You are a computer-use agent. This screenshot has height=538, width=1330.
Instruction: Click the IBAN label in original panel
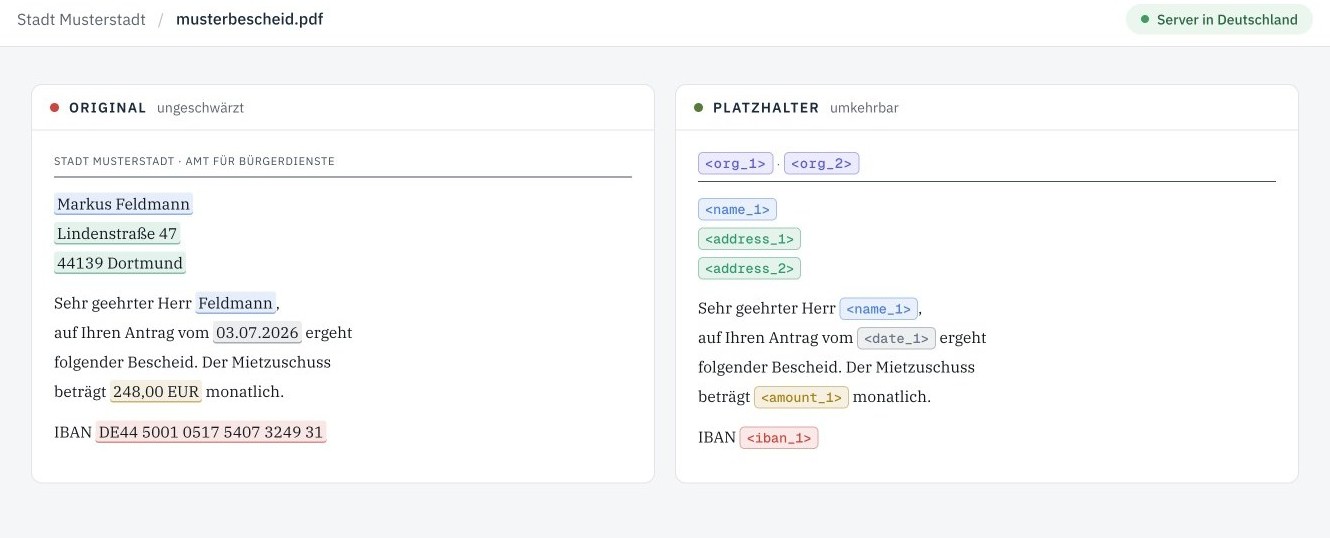[x=73, y=432]
